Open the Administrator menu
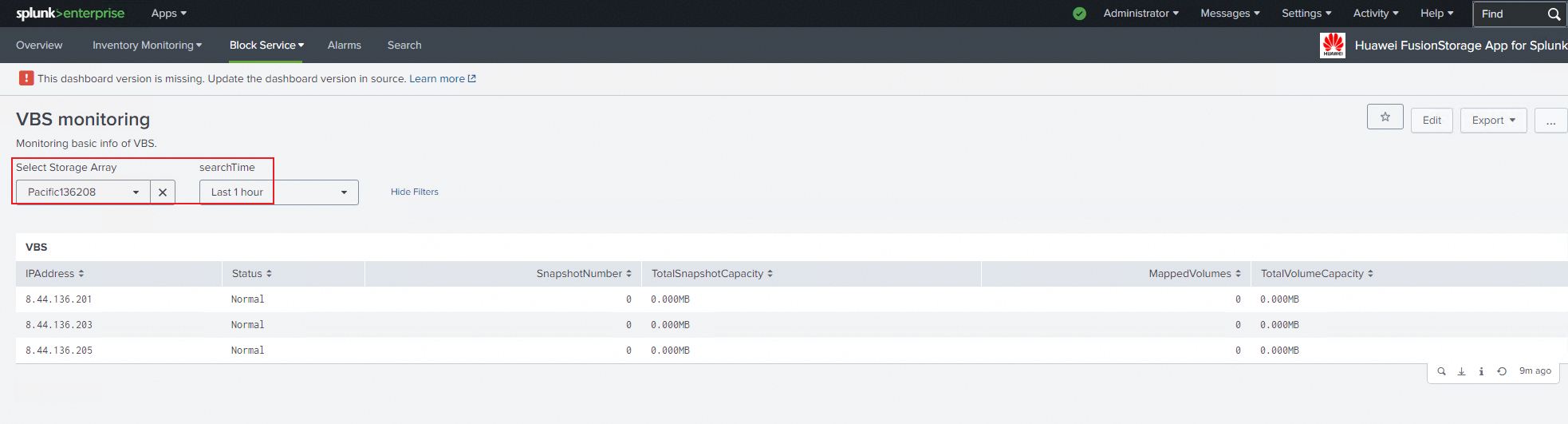 1141,14
